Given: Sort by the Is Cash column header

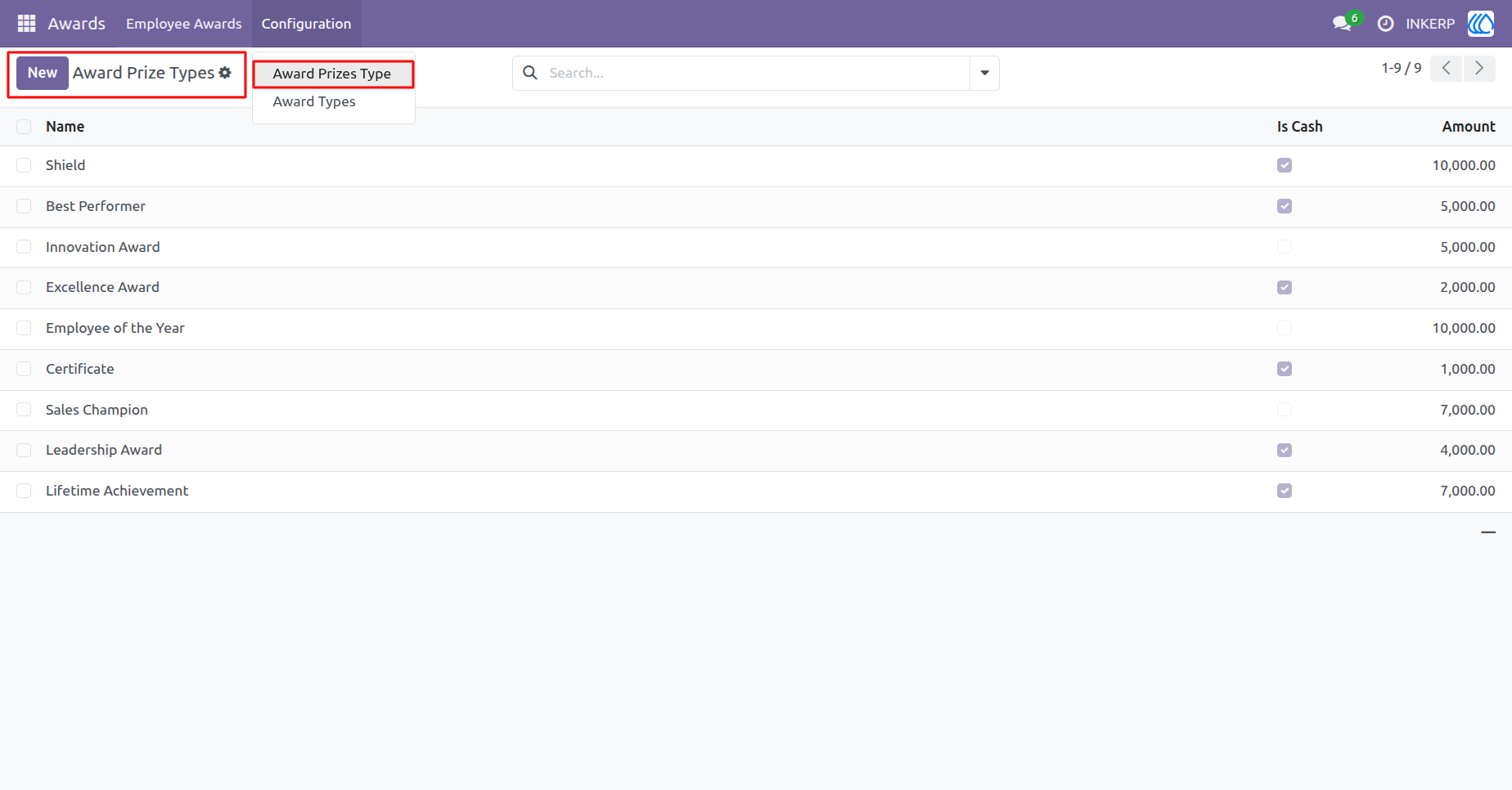Looking at the screenshot, I should click(x=1299, y=127).
